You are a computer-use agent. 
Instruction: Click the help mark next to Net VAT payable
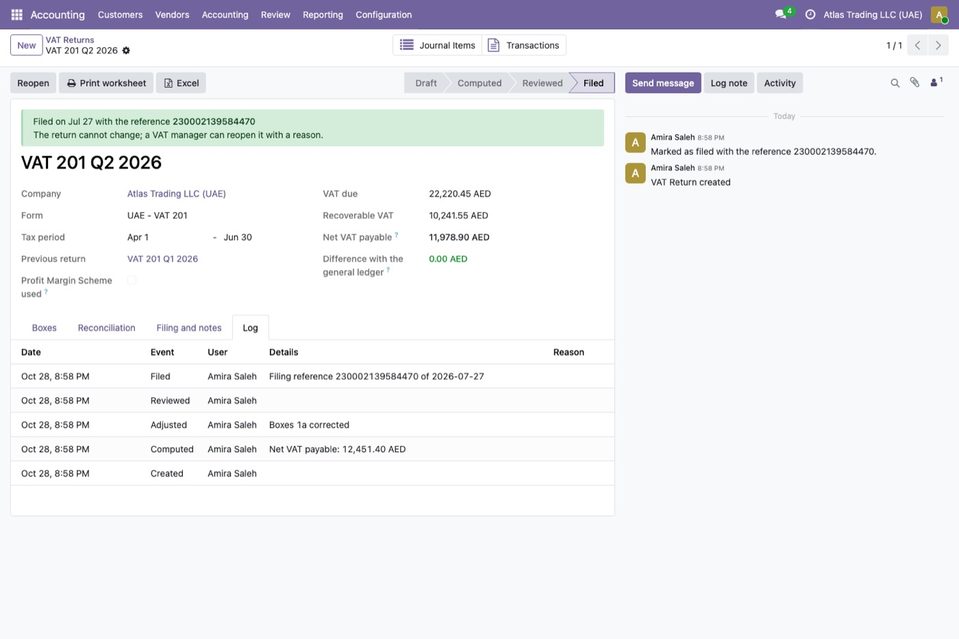click(x=396, y=235)
